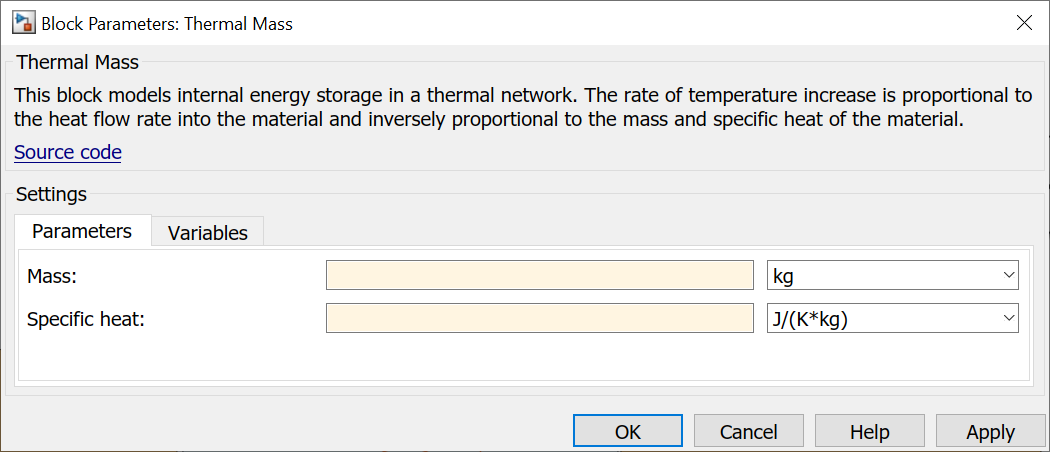Screen dimensions: 1050x452
Task: Open the kg mass unit dropdown
Action: [892, 275]
